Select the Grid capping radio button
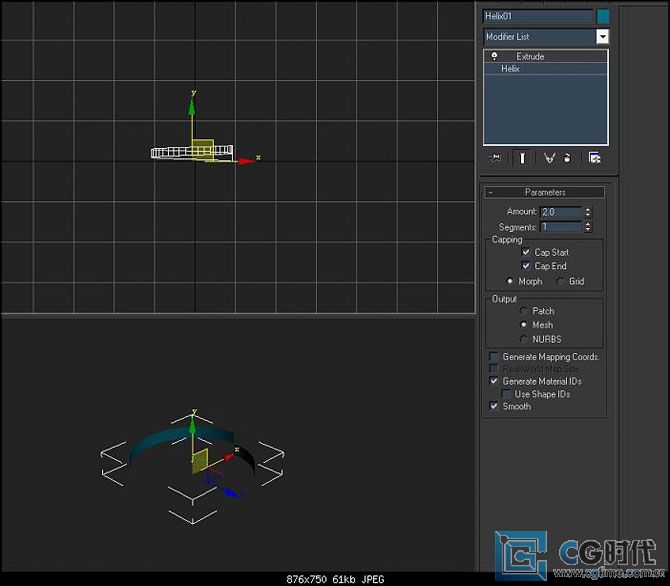Image resolution: width=670 pixels, height=586 pixels. click(x=560, y=281)
